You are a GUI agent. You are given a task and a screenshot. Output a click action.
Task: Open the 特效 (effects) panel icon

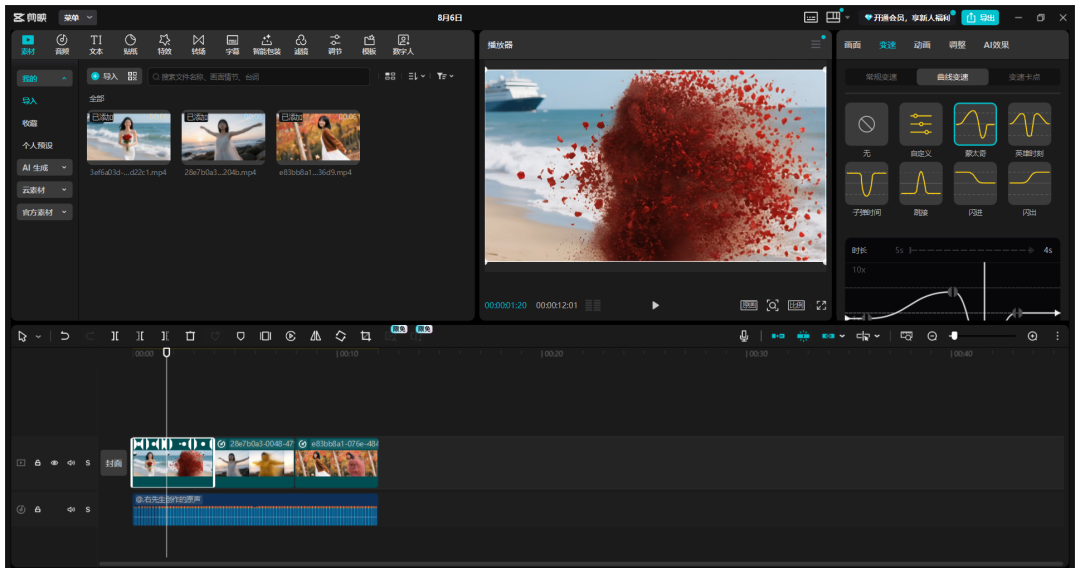pyautogui.click(x=164, y=44)
